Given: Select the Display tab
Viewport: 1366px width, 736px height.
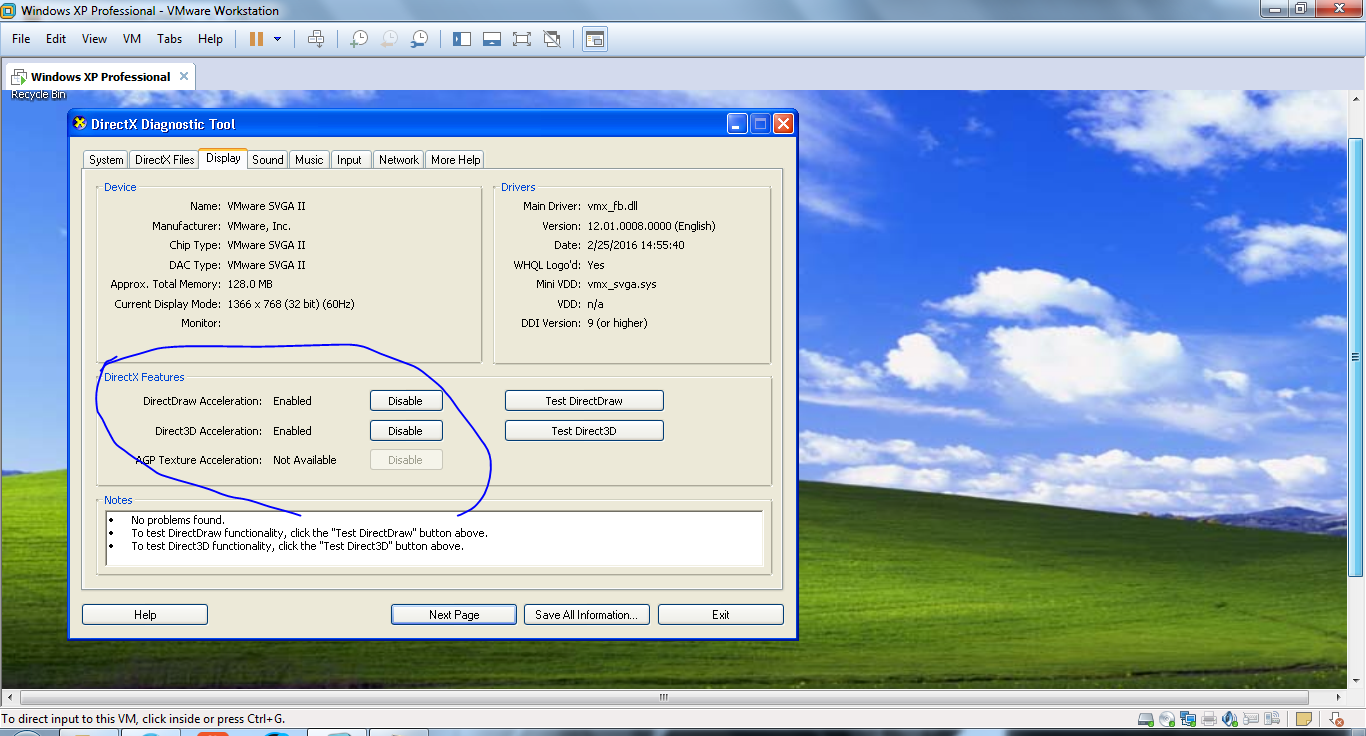Looking at the screenshot, I should [x=223, y=158].
